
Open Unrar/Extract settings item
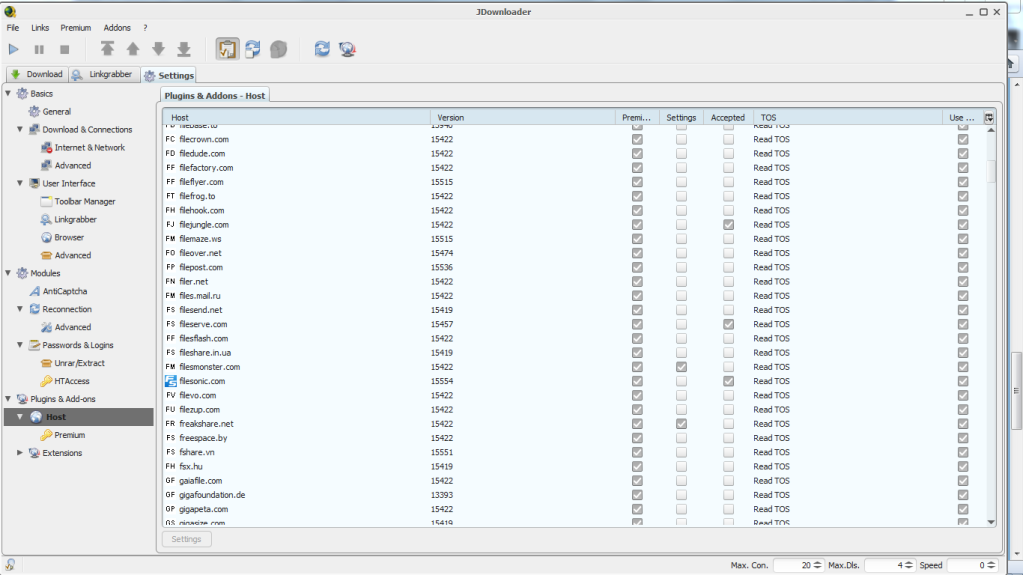click(x=79, y=363)
